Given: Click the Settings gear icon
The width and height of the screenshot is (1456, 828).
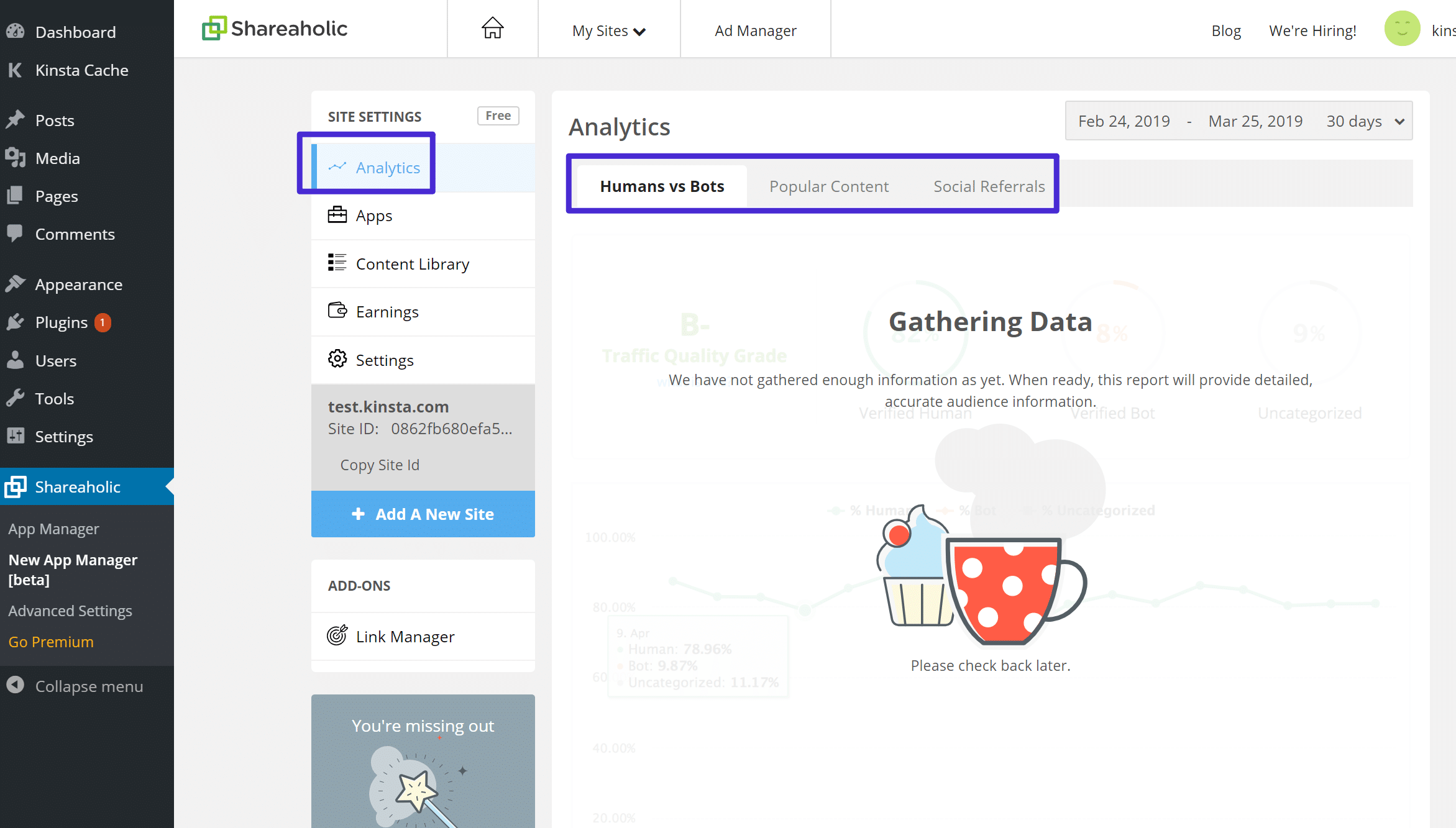Looking at the screenshot, I should tap(337, 358).
